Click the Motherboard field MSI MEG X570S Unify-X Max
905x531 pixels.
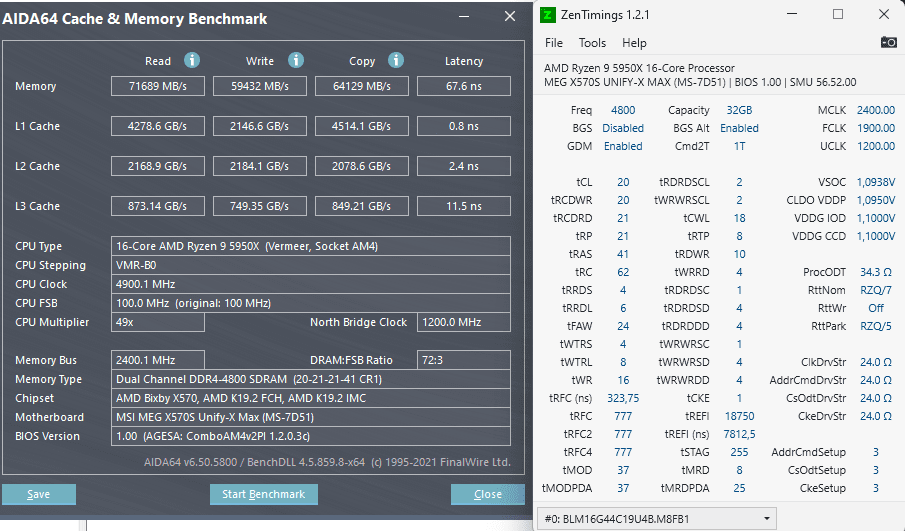[x=311, y=417]
